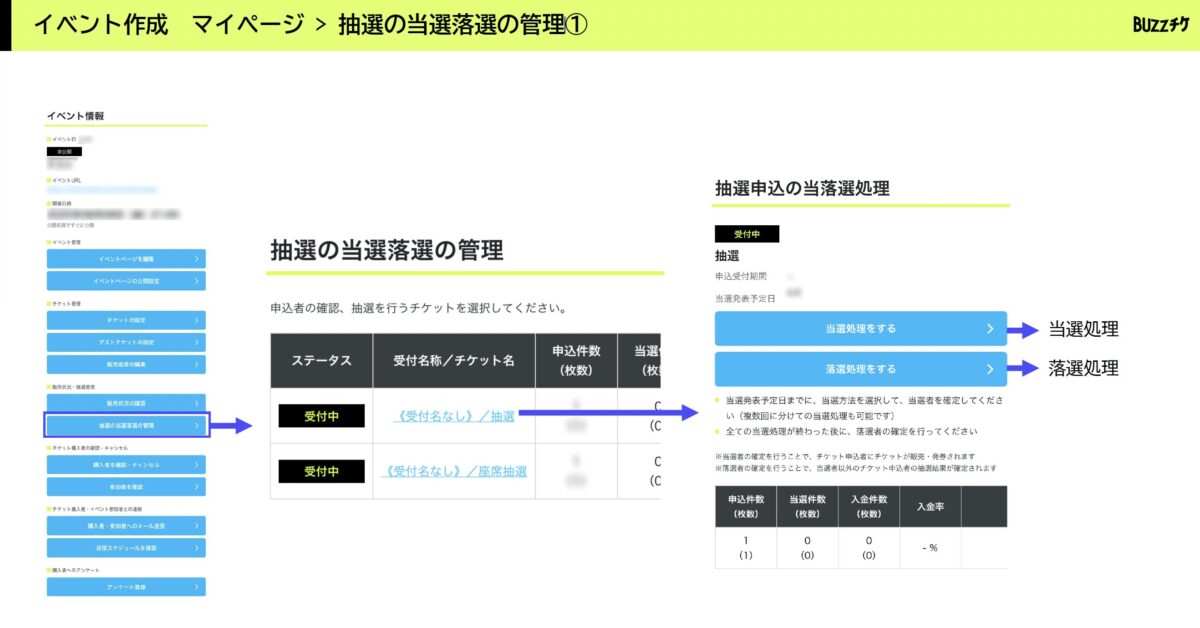Open イベントページを編集 in sidebar
Viewport: 1200px width, 628px height.
pos(126,259)
